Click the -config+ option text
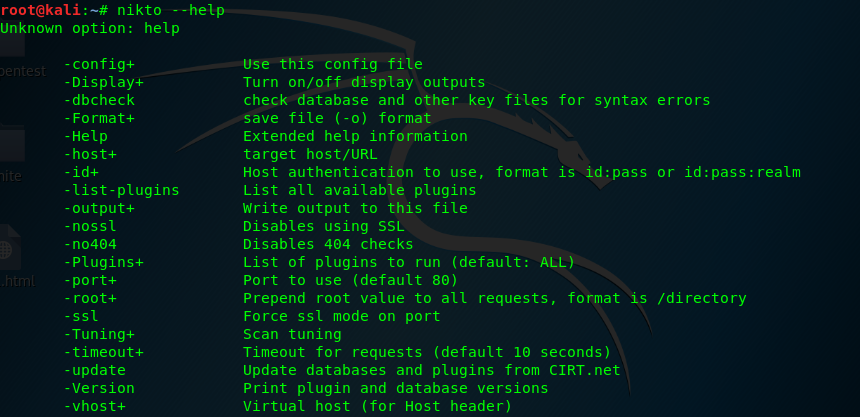 [x=99, y=64]
